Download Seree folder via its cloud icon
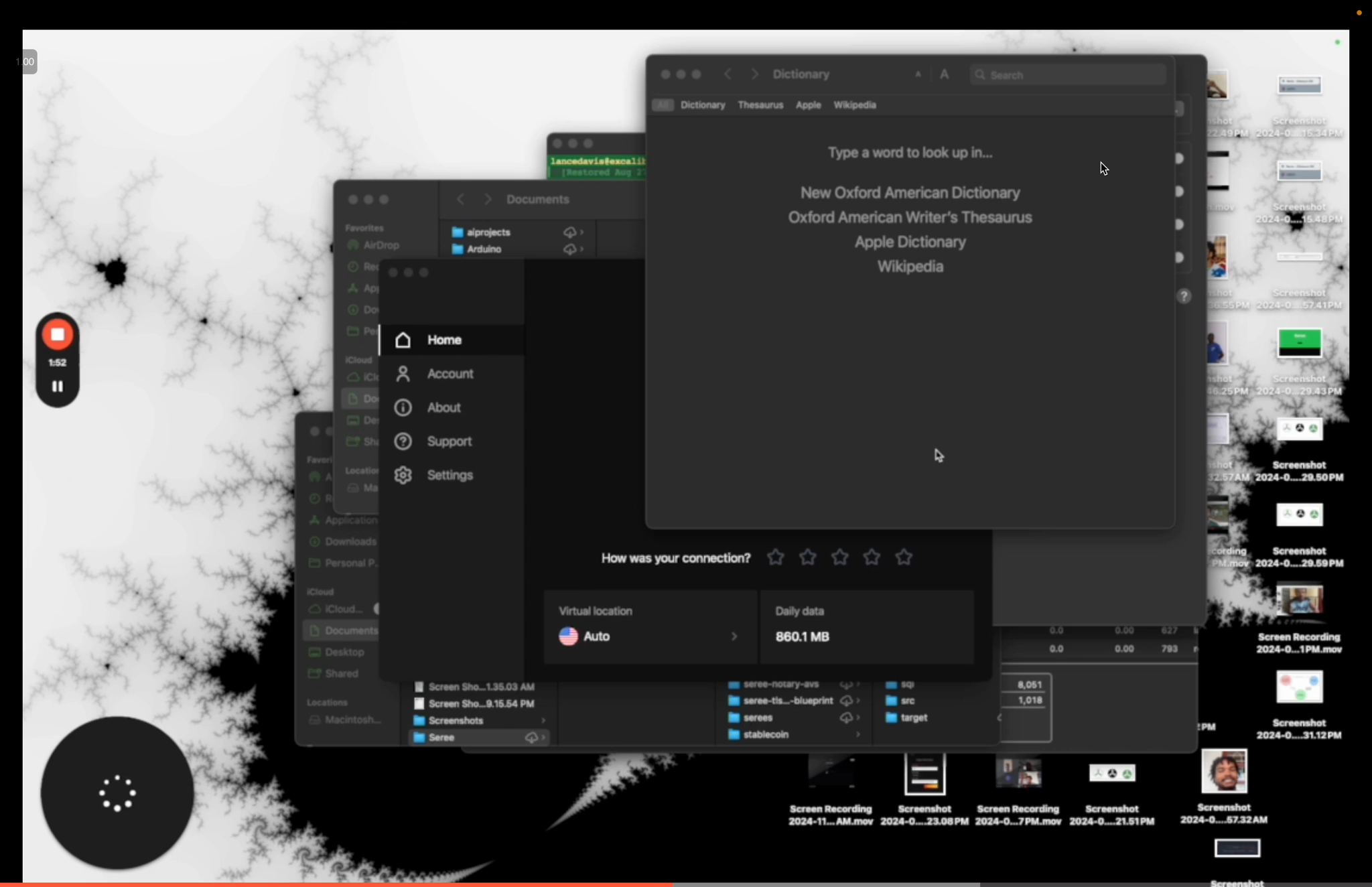 point(531,738)
